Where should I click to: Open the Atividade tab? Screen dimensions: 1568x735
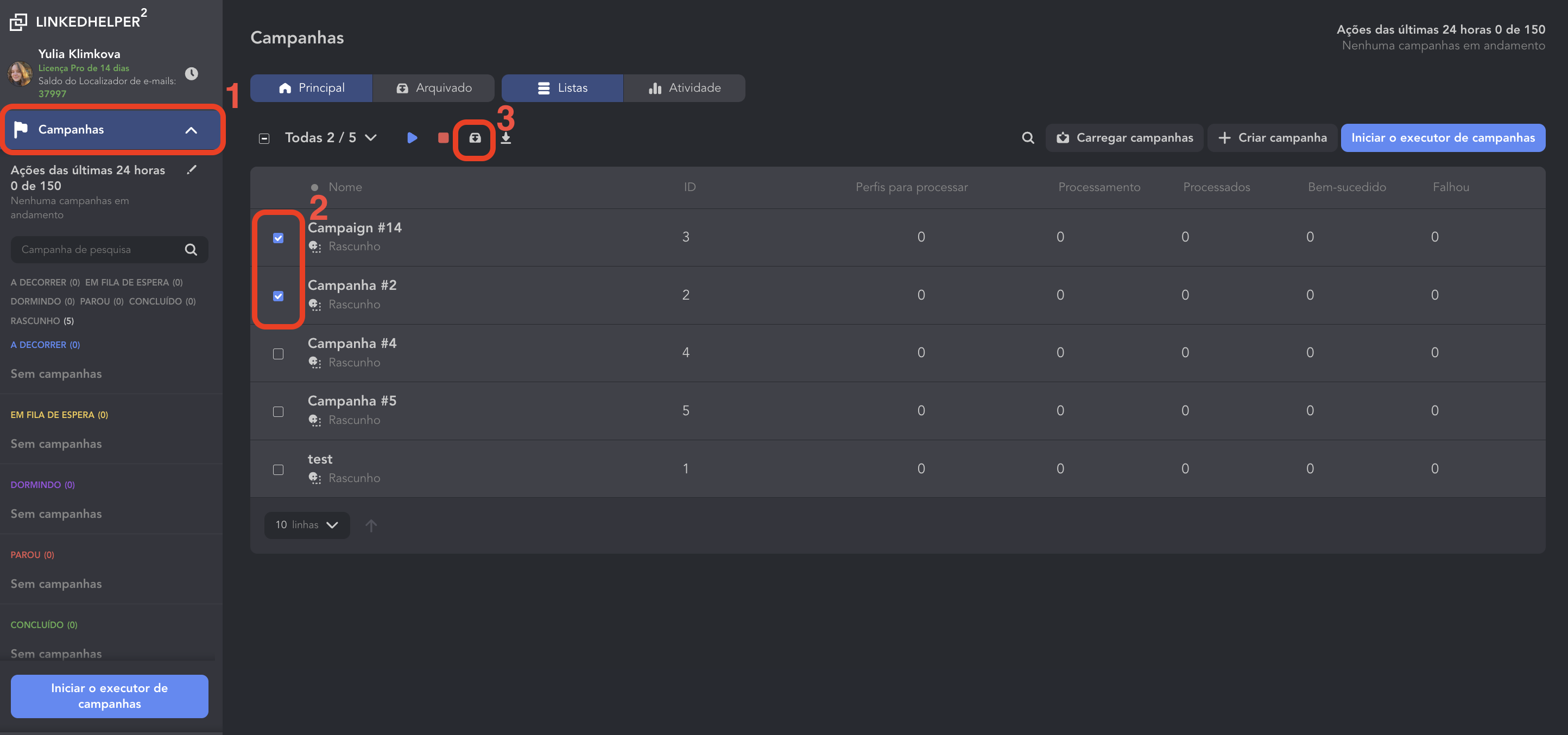[x=684, y=88]
